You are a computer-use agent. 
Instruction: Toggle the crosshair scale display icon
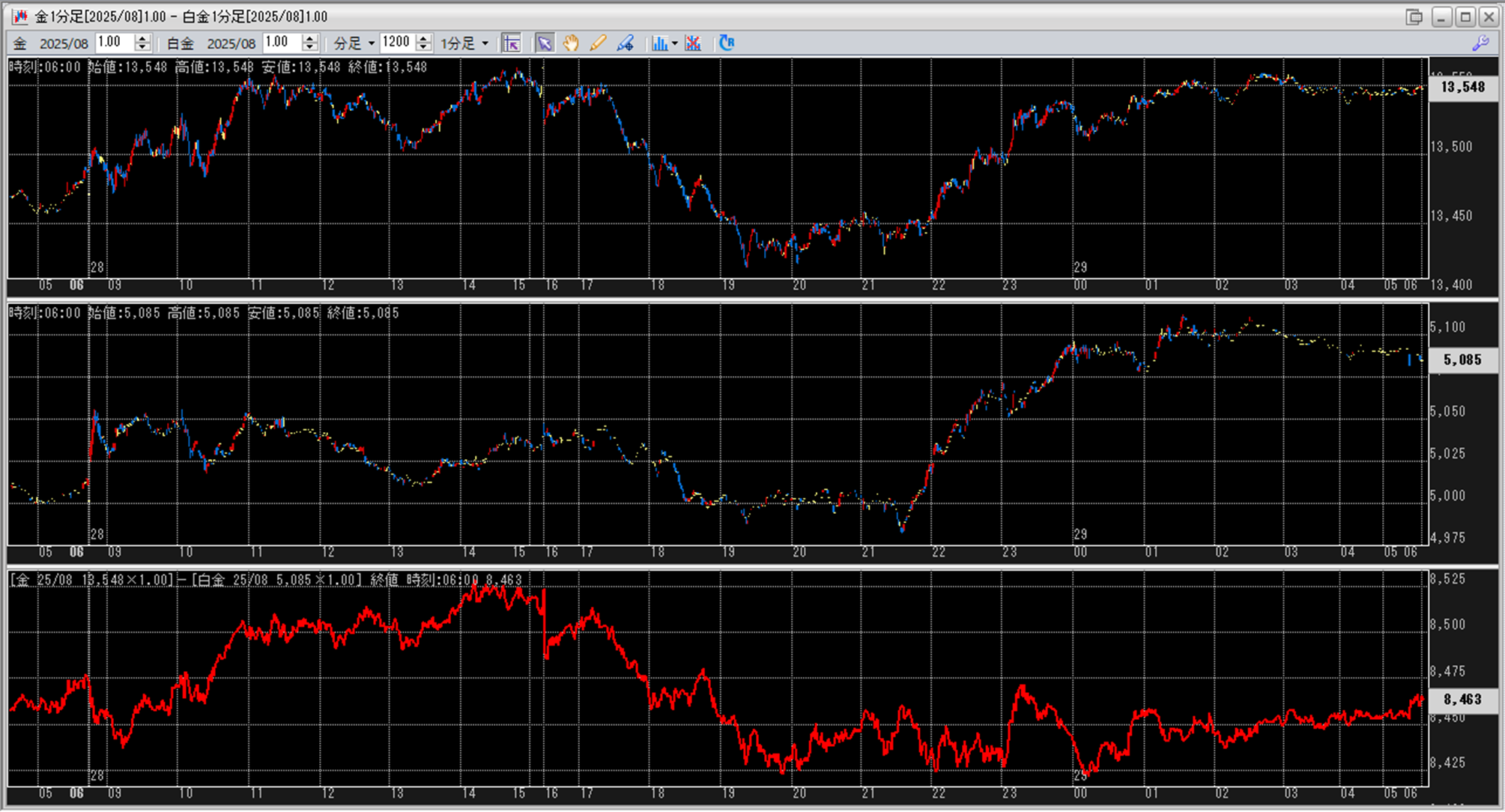[512, 43]
